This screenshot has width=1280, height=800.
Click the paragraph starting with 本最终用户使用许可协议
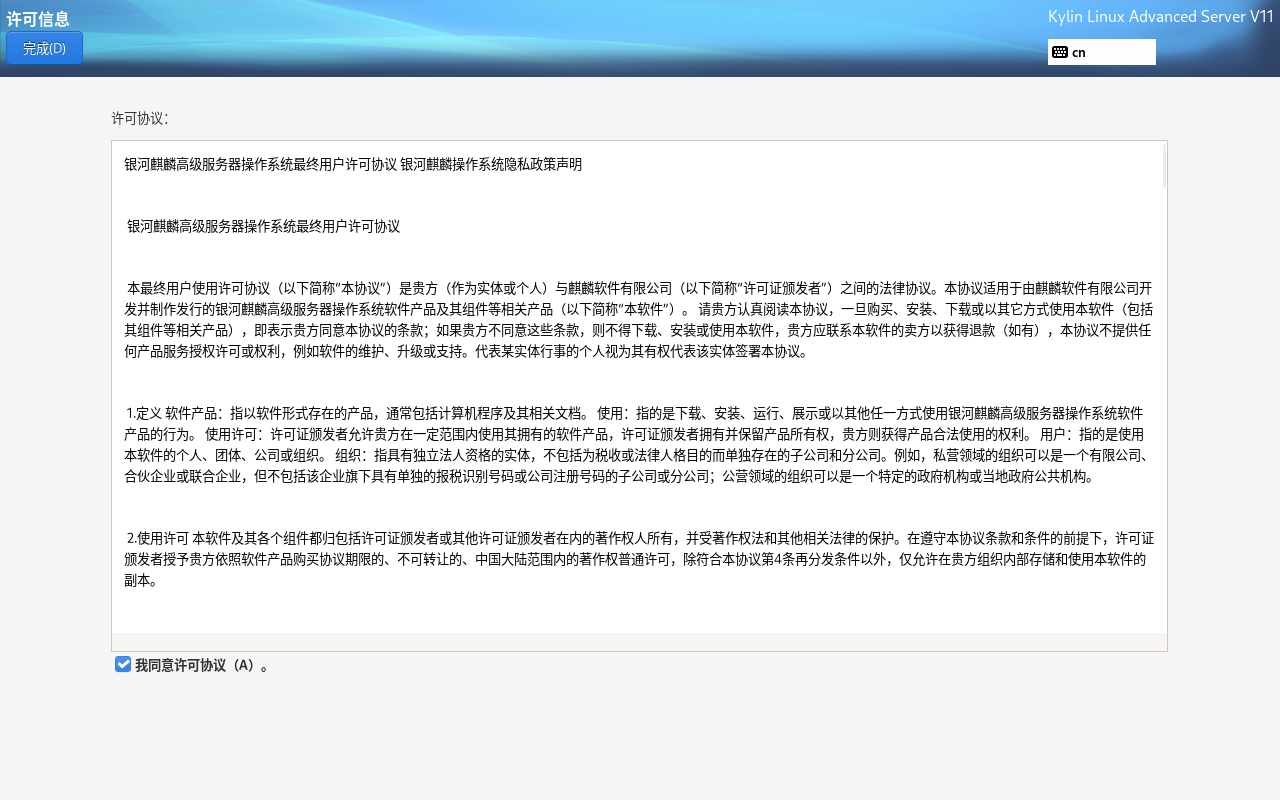point(638,320)
